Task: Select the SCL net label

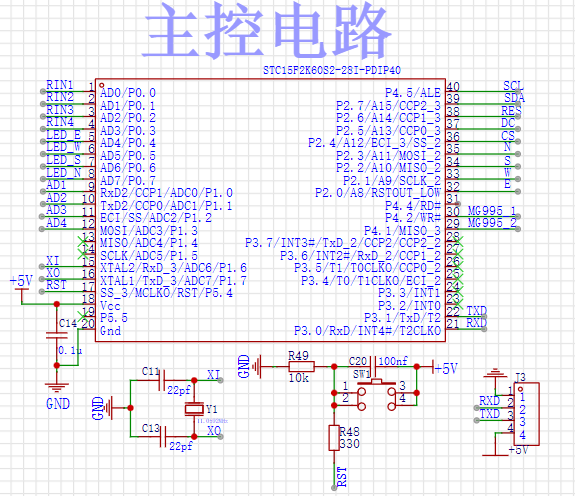Action: click(513, 86)
